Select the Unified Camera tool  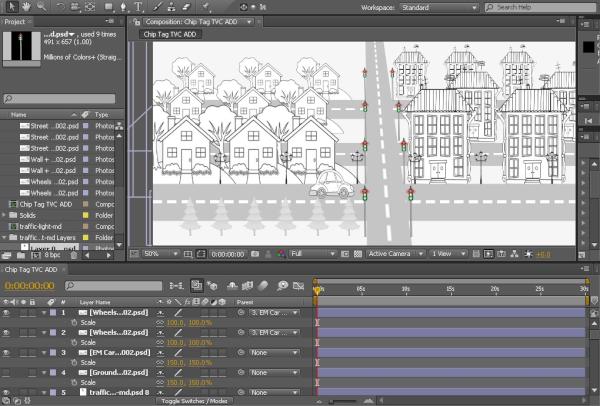coord(75,7)
